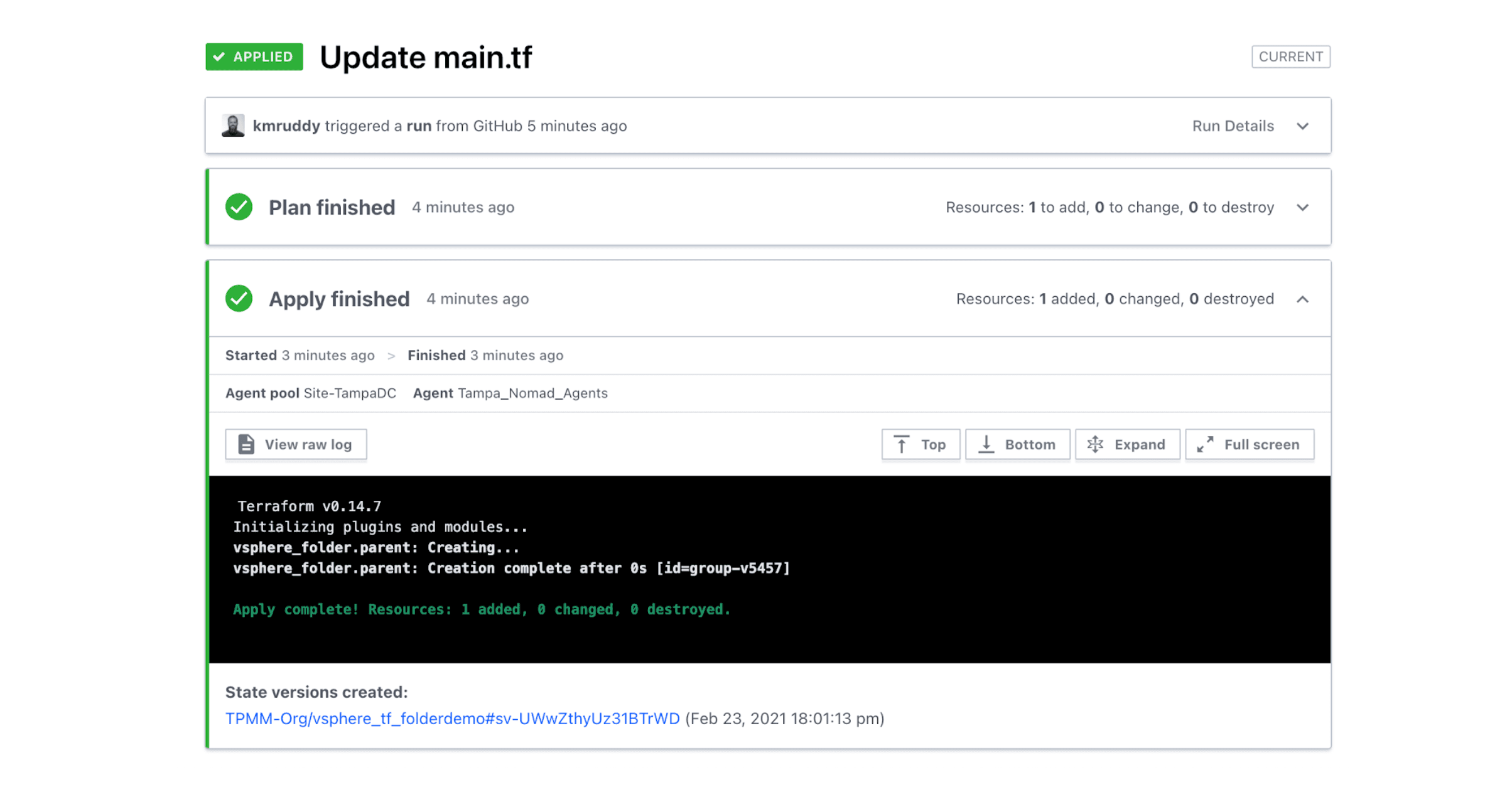
Task: Expand the Run Details chevron
Action: (x=1303, y=126)
